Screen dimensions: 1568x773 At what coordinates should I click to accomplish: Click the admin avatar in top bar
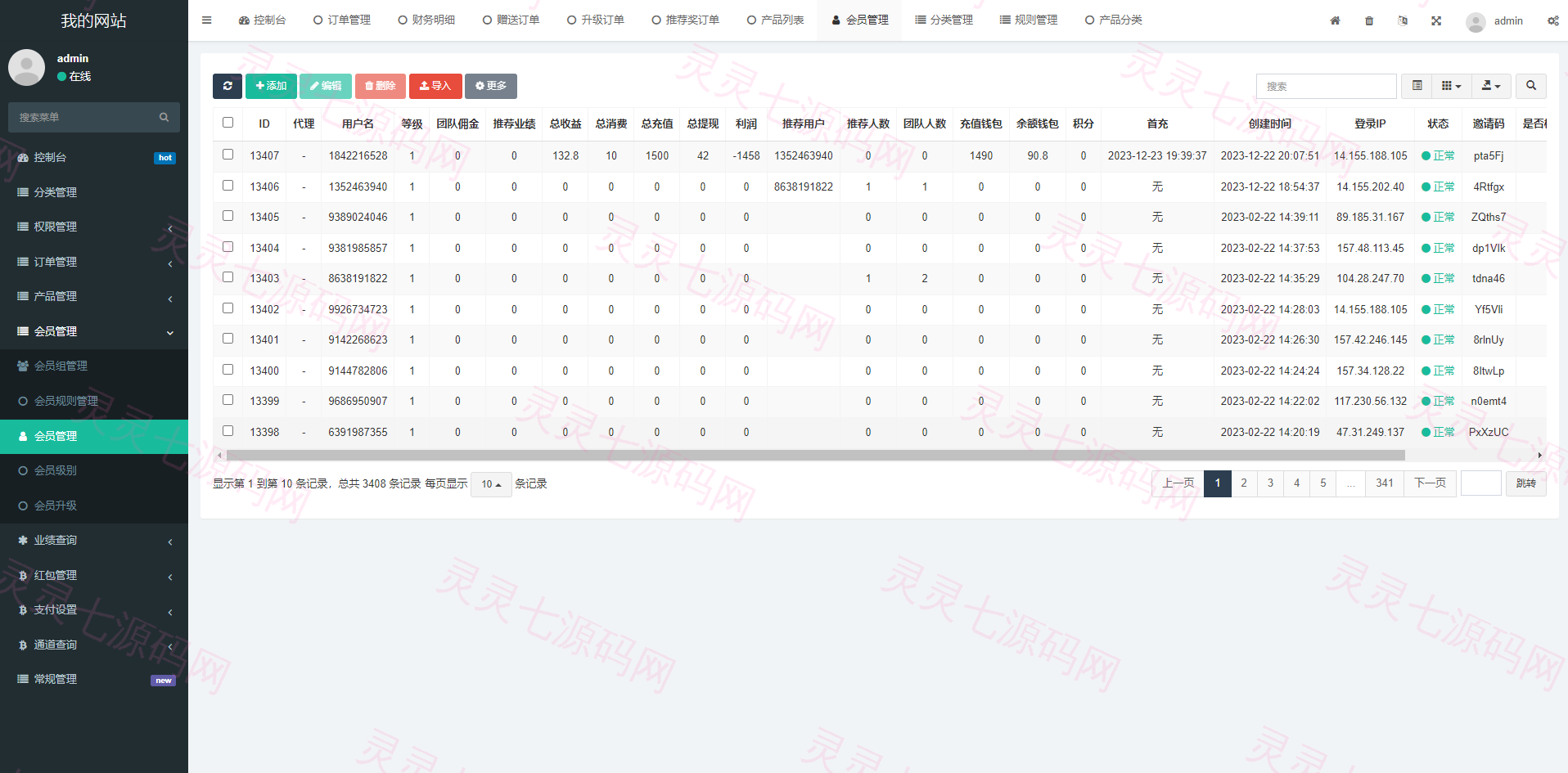point(1476,21)
